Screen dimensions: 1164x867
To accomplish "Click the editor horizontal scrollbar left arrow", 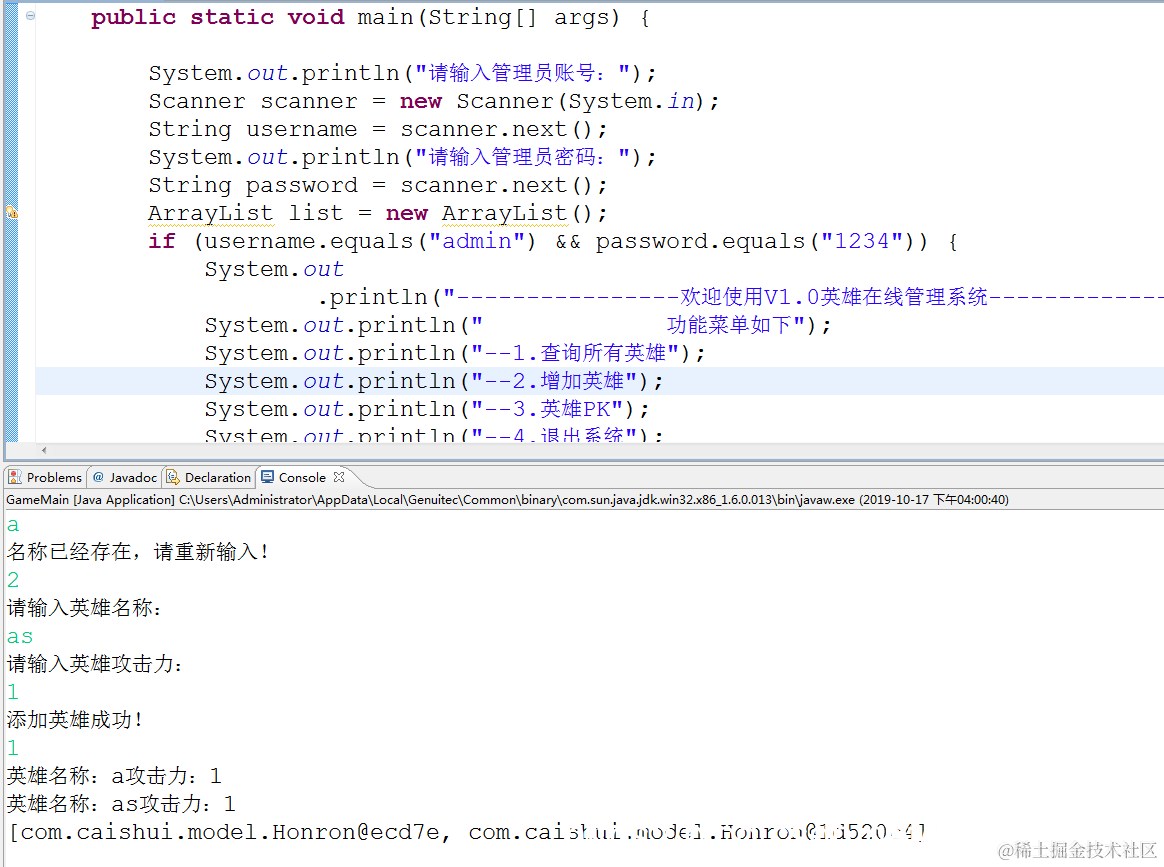I will point(45,450).
